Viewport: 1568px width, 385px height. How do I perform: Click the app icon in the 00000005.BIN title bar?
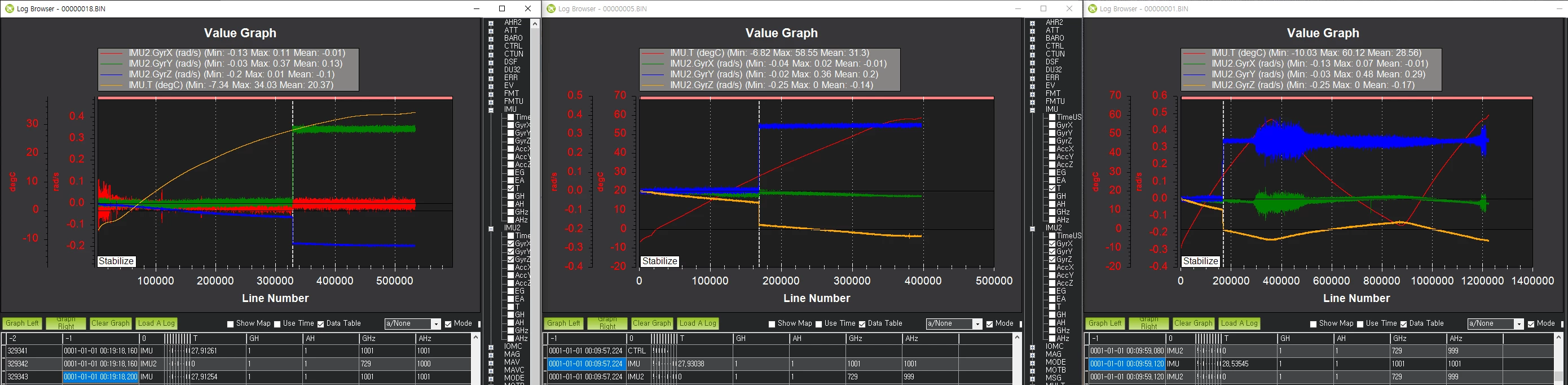point(551,8)
